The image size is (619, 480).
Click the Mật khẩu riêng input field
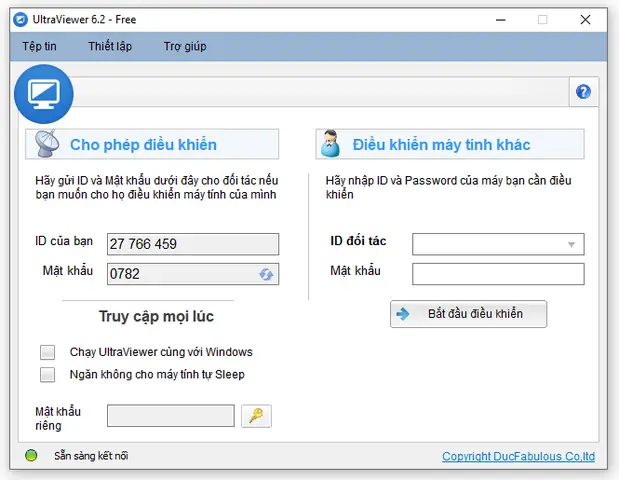(x=171, y=416)
